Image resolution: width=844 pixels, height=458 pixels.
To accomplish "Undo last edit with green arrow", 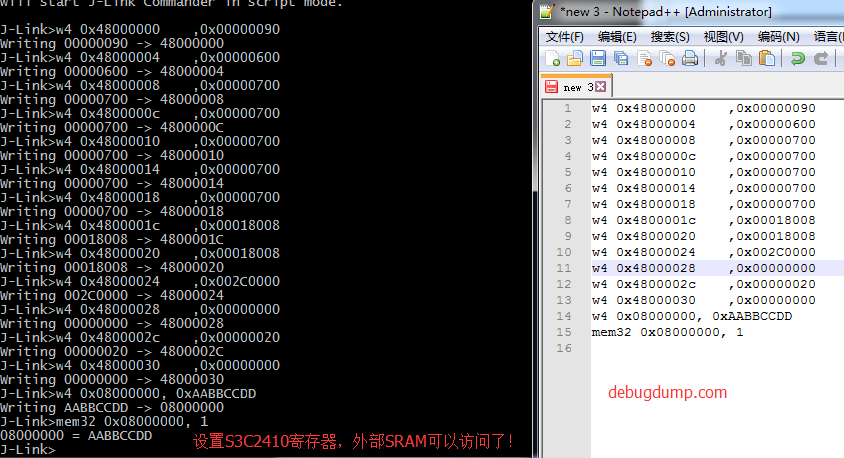I will click(x=798, y=58).
